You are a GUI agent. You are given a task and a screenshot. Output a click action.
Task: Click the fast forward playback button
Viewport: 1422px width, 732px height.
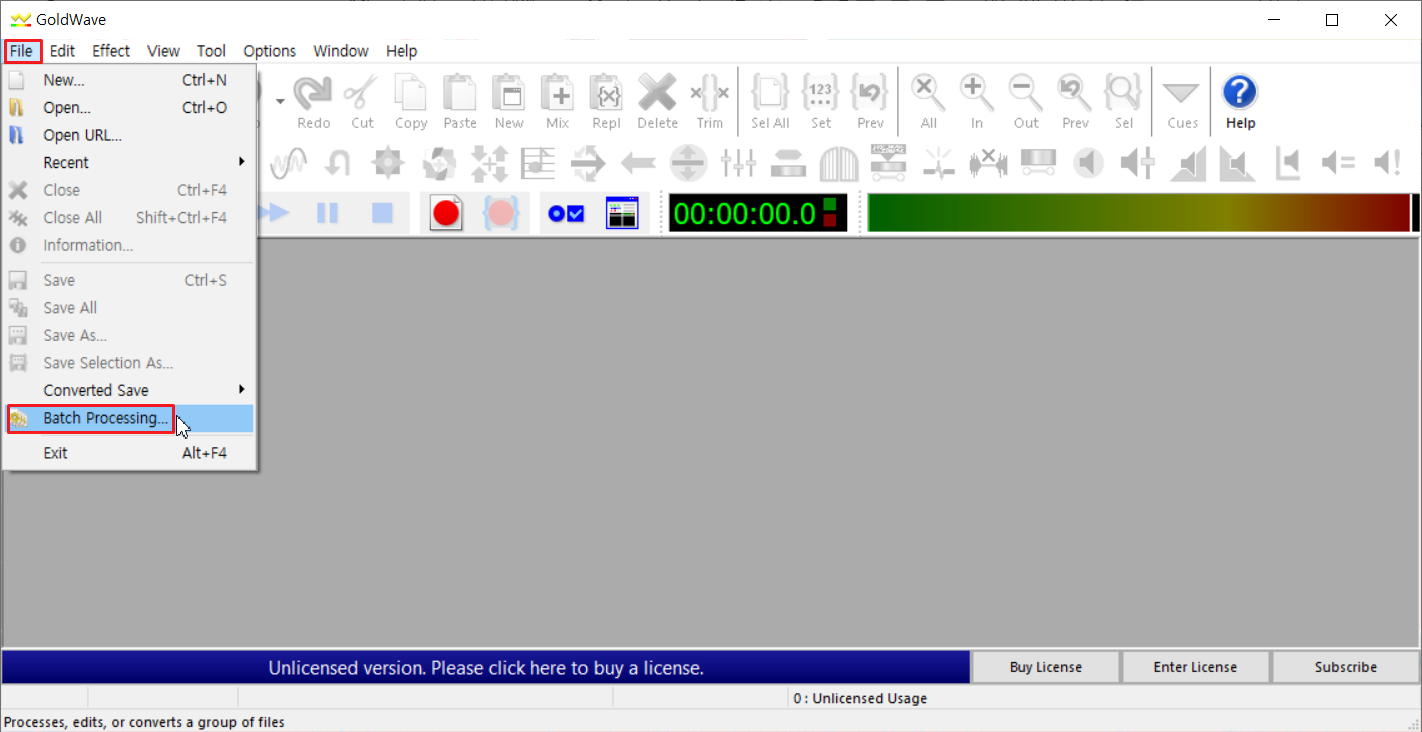pyautogui.click(x=273, y=213)
